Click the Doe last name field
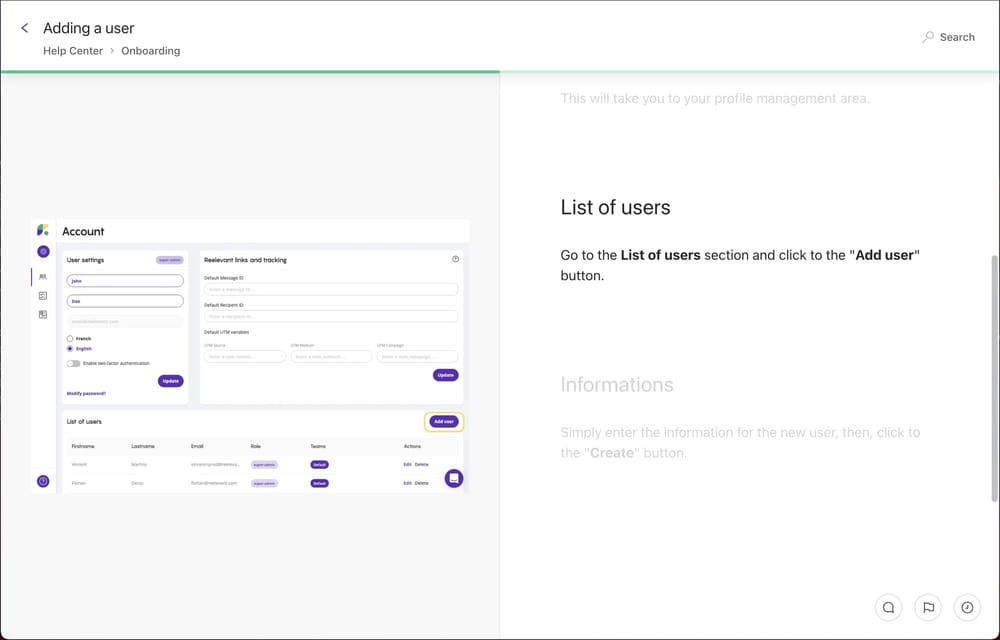This screenshot has height=640, width=1000. tap(125, 301)
